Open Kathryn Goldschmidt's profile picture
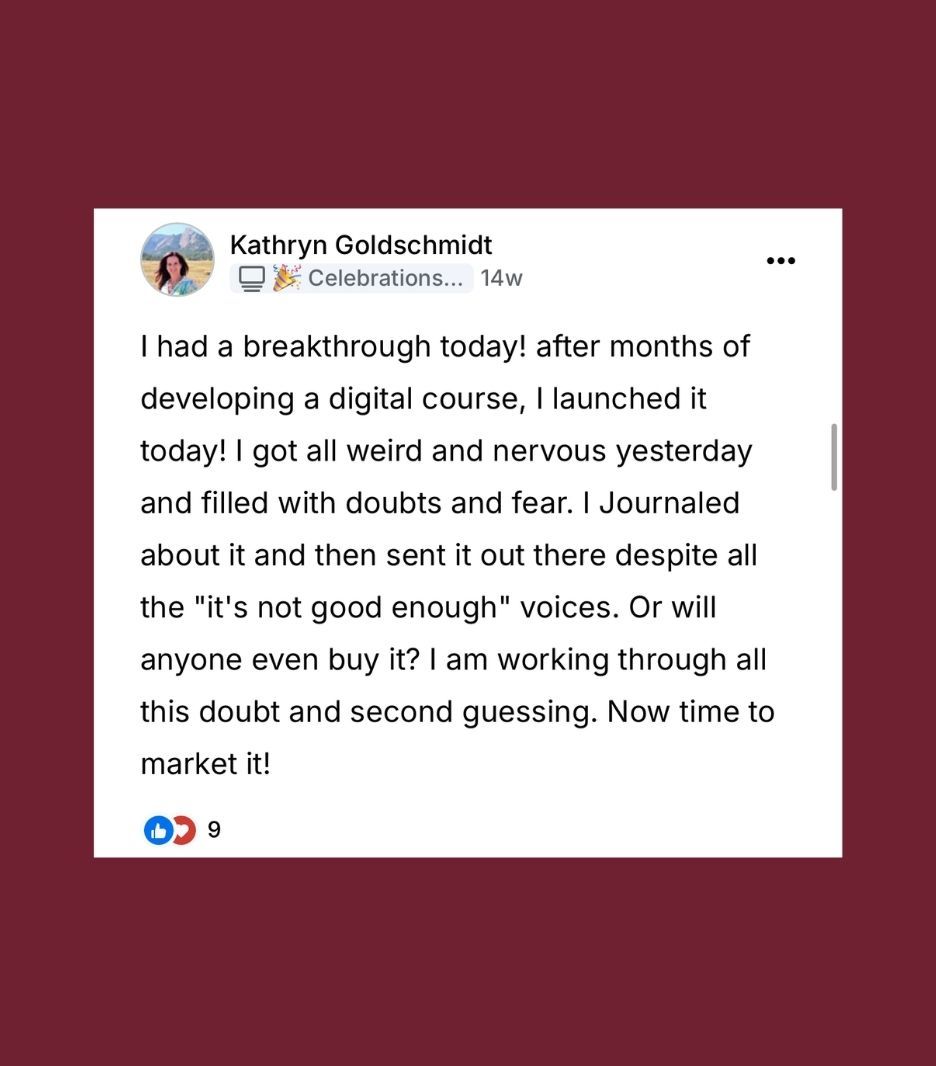The height and width of the screenshot is (1066, 936). tap(177, 260)
